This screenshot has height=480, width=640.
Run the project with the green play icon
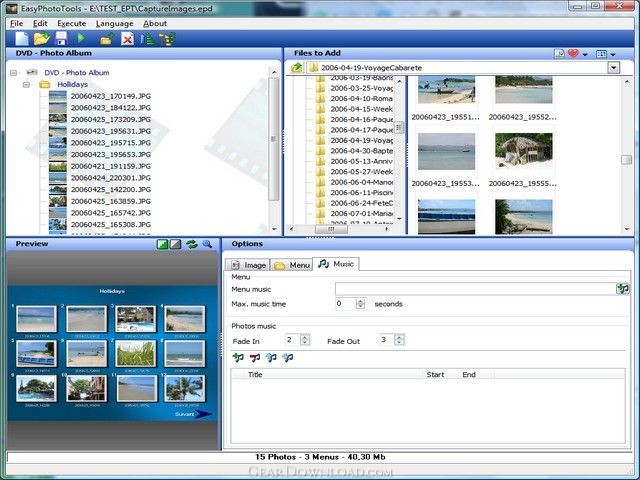pos(81,38)
